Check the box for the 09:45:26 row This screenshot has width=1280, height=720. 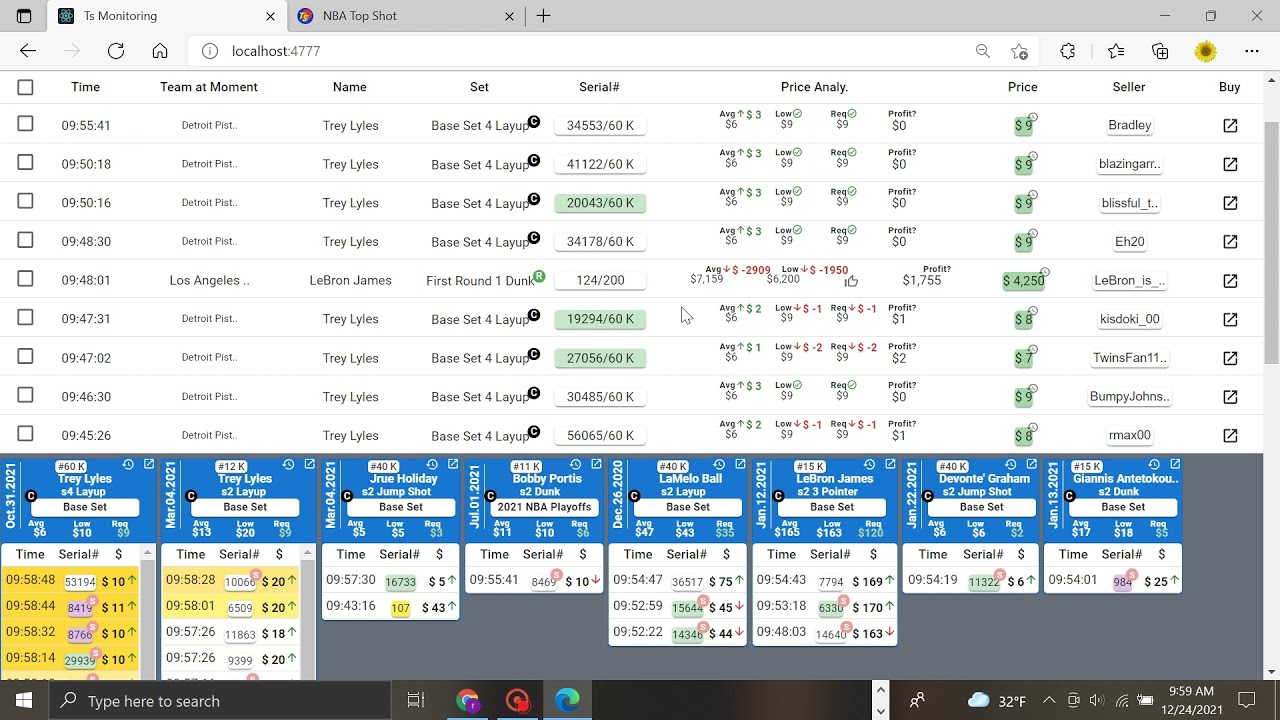pyautogui.click(x=25, y=434)
